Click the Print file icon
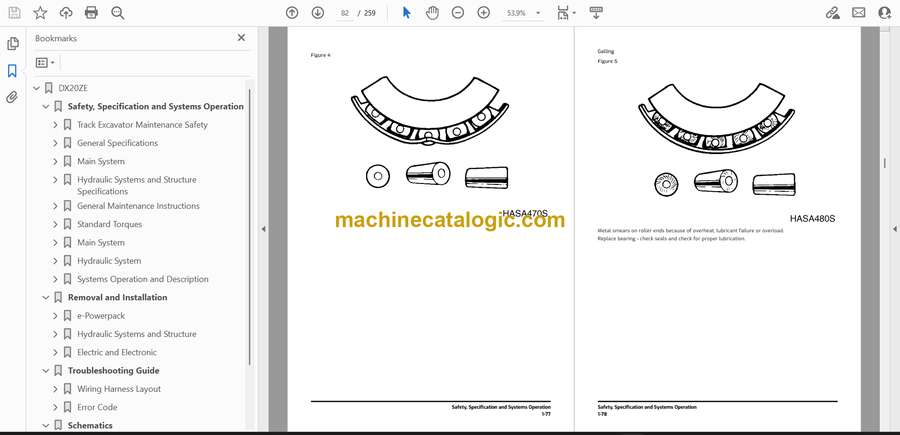900x435 pixels. pyautogui.click(x=92, y=13)
